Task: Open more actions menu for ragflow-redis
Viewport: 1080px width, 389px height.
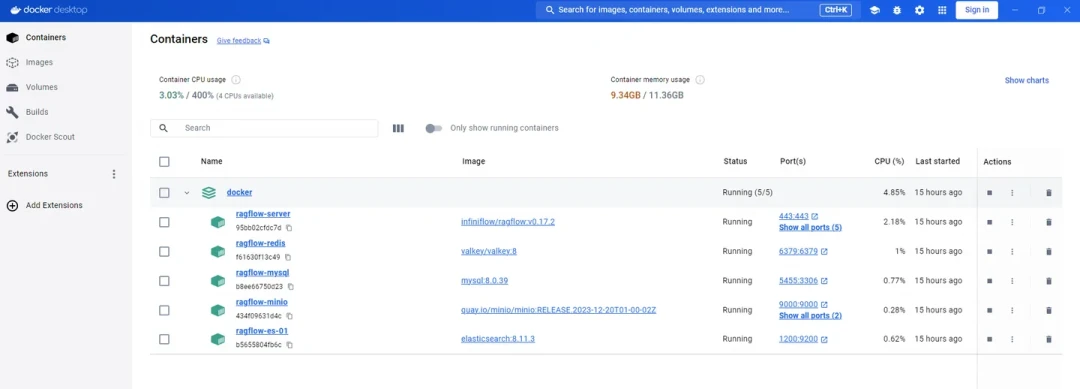Action: pos(1012,251)
